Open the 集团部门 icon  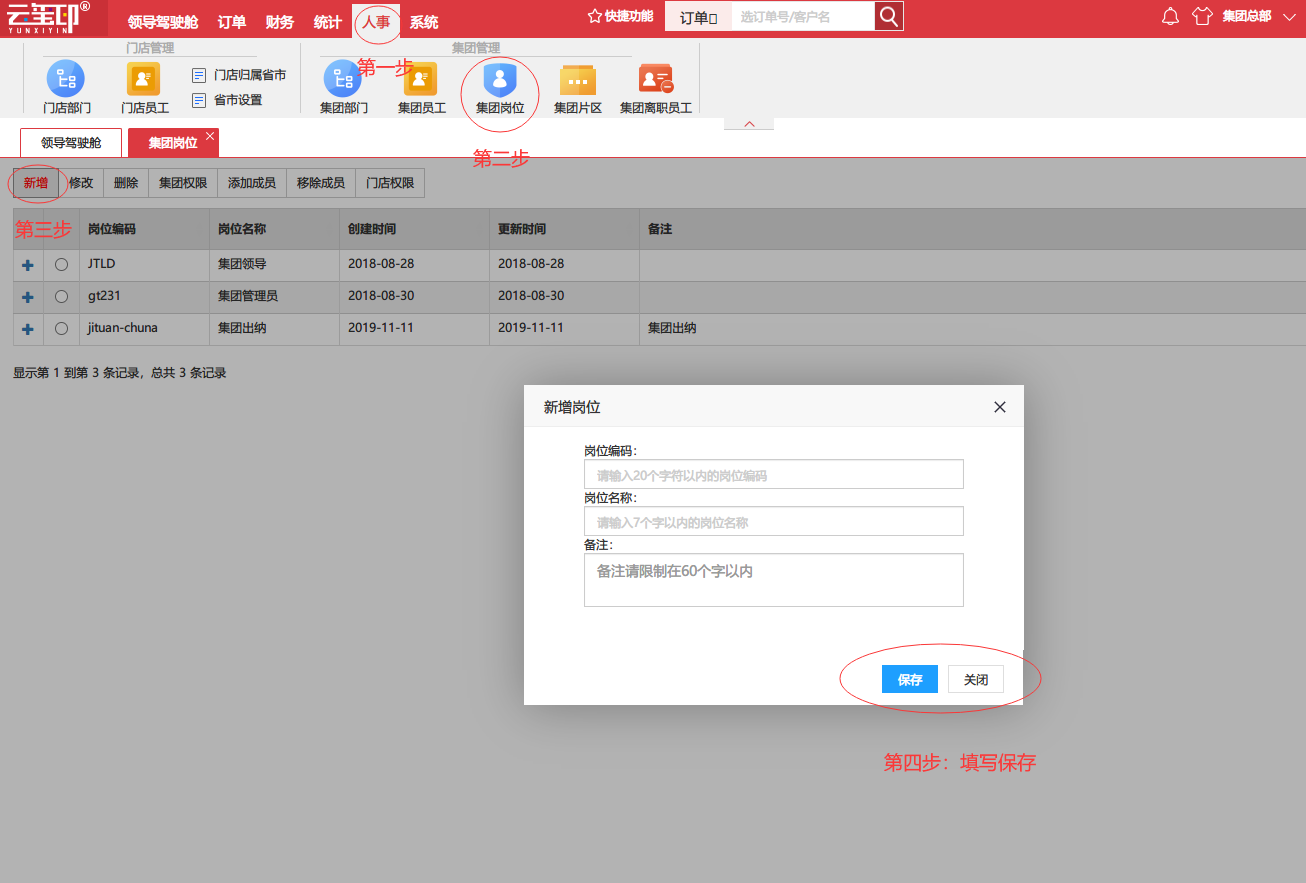(x=343, y=79)
